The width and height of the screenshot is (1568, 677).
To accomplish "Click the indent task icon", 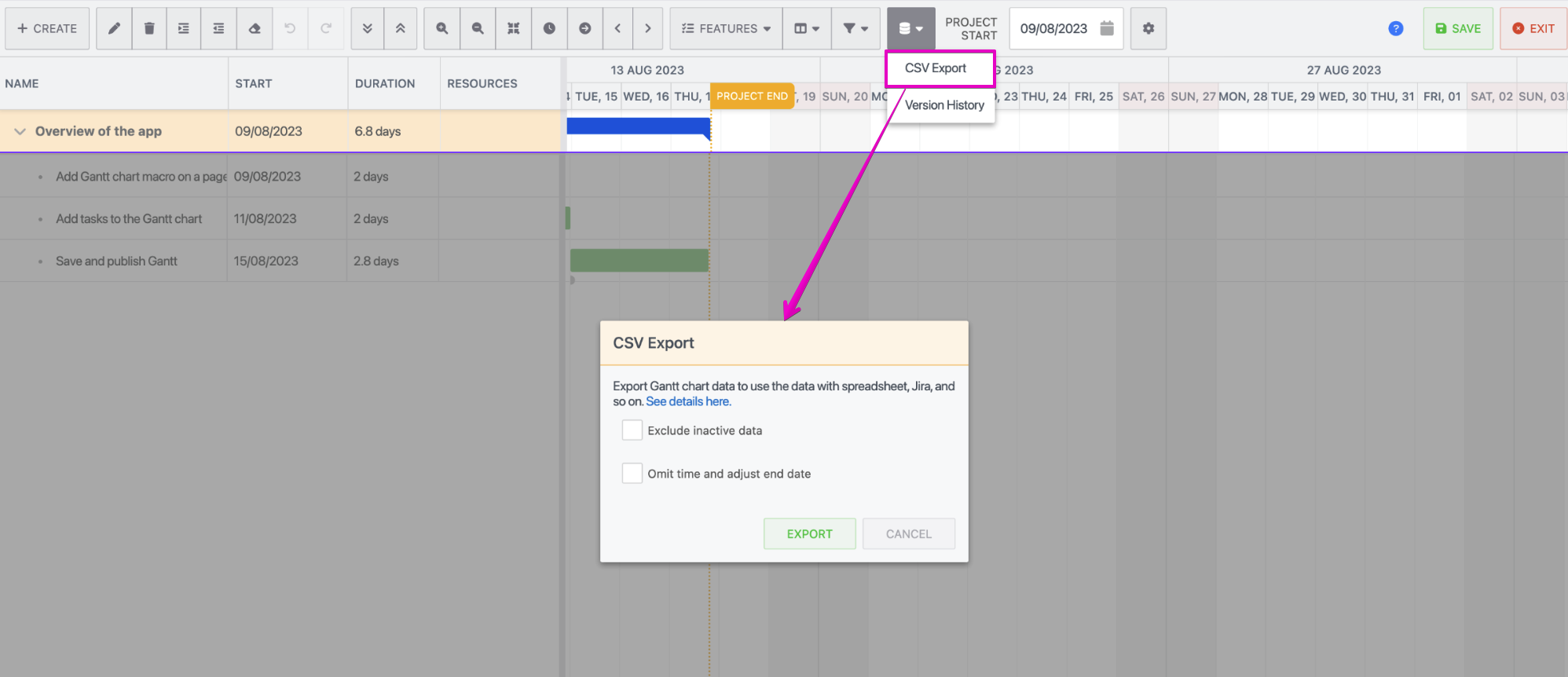I will [218, 28].
